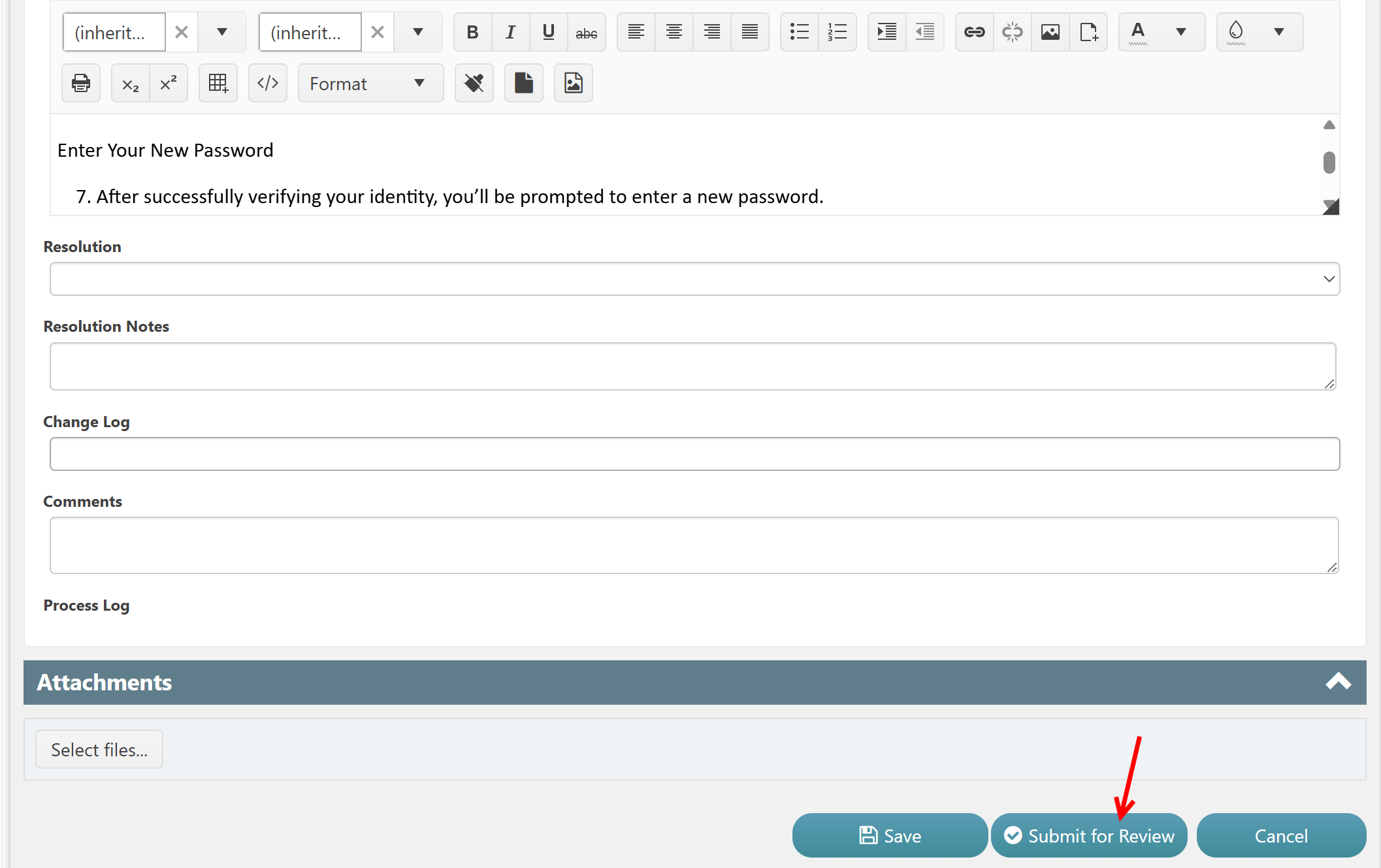Click Submit for Review

pyautogui.click(x=1088, y=835)
